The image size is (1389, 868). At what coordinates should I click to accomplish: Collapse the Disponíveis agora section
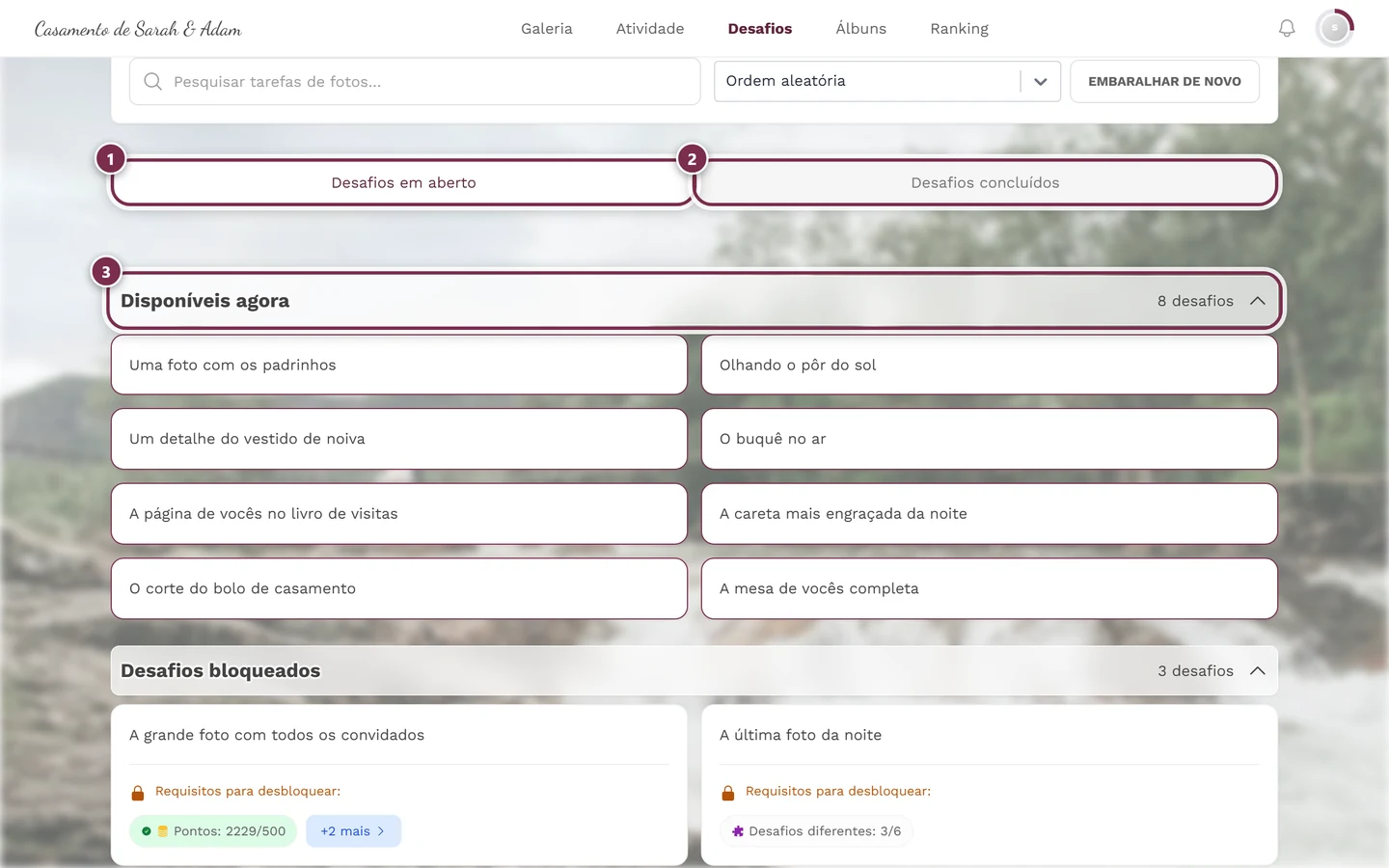[x=1258, y=301]
